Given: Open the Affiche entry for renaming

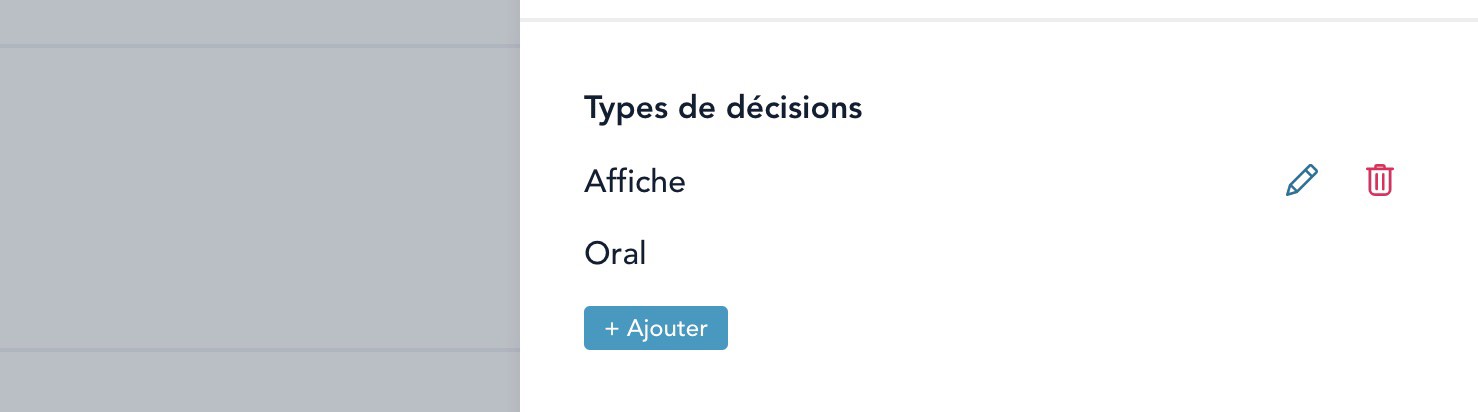Looking at the screenshot, I should [1301, 181].
